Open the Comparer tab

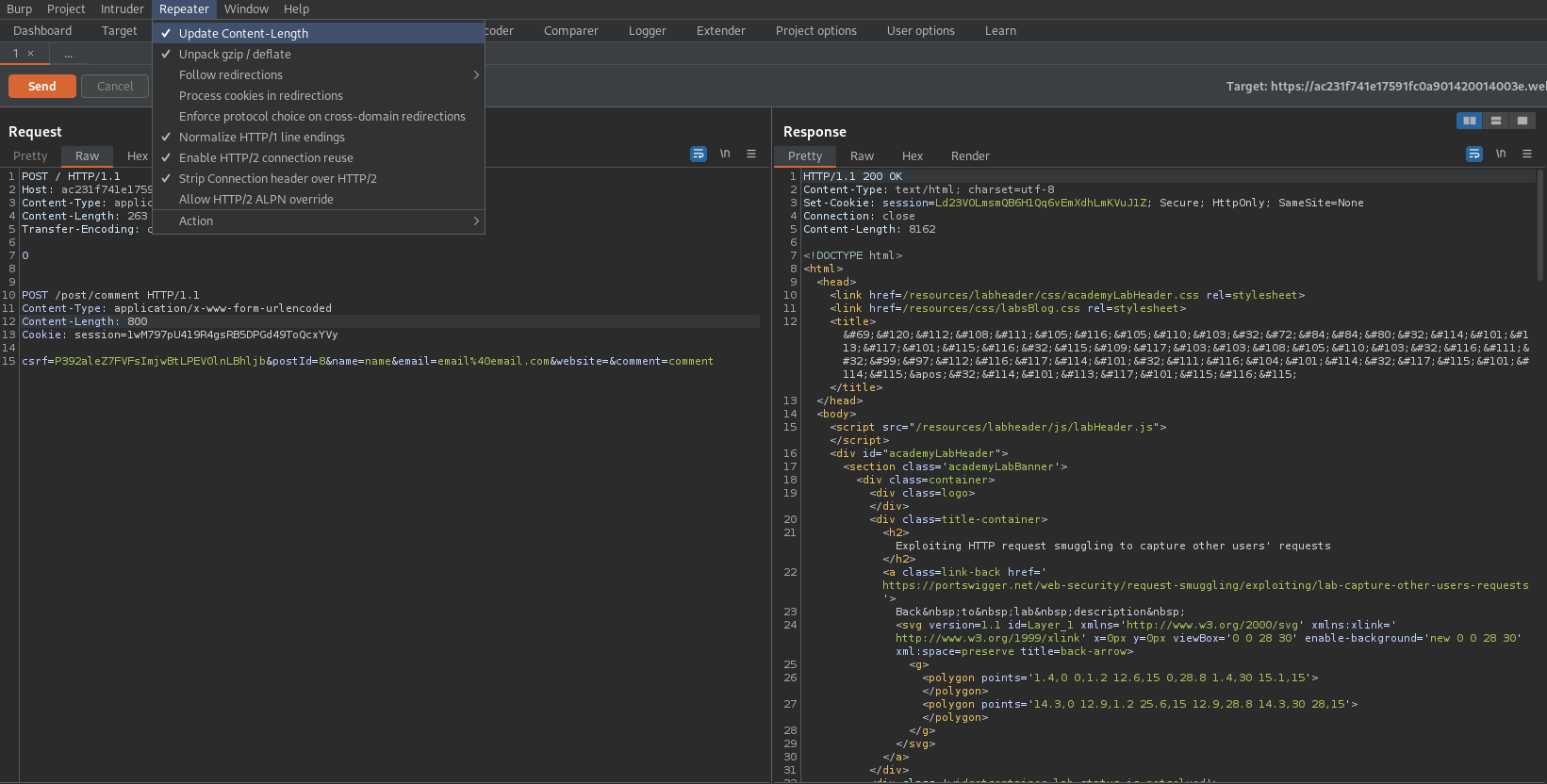pyautogui.click(x=571, y=30)
